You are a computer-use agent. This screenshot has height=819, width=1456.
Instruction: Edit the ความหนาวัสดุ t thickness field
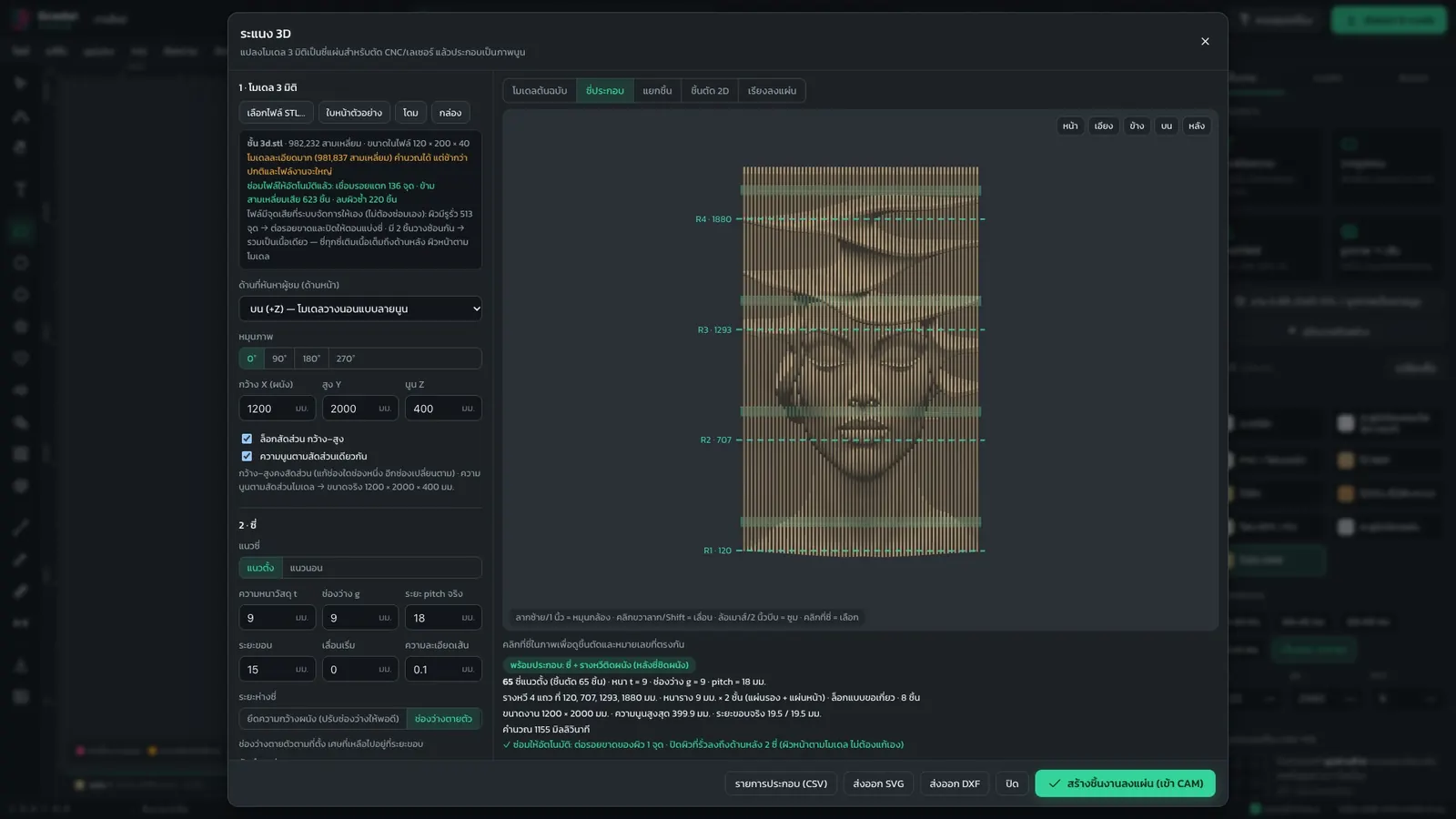(x=277, y=618)
